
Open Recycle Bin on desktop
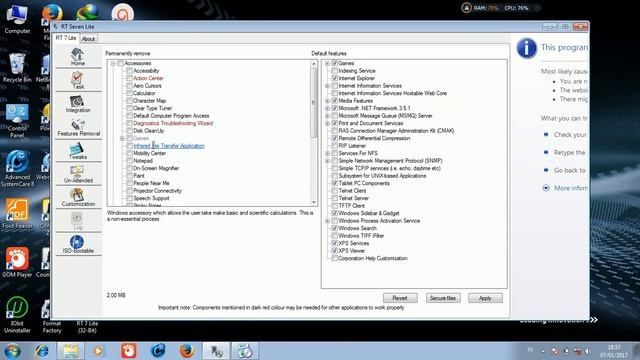pos(17,68)
